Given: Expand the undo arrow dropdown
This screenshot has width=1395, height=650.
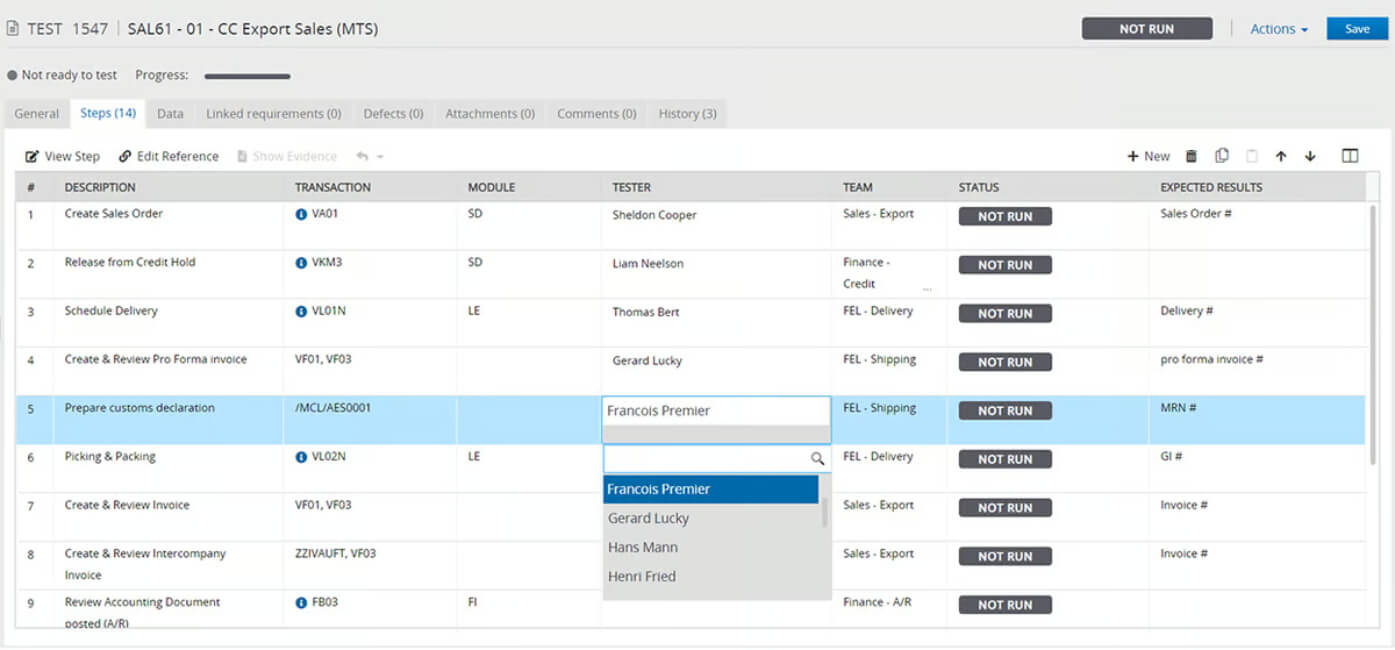Looking at the screenshot, I should pyautogui.click(x=380, y=157).
